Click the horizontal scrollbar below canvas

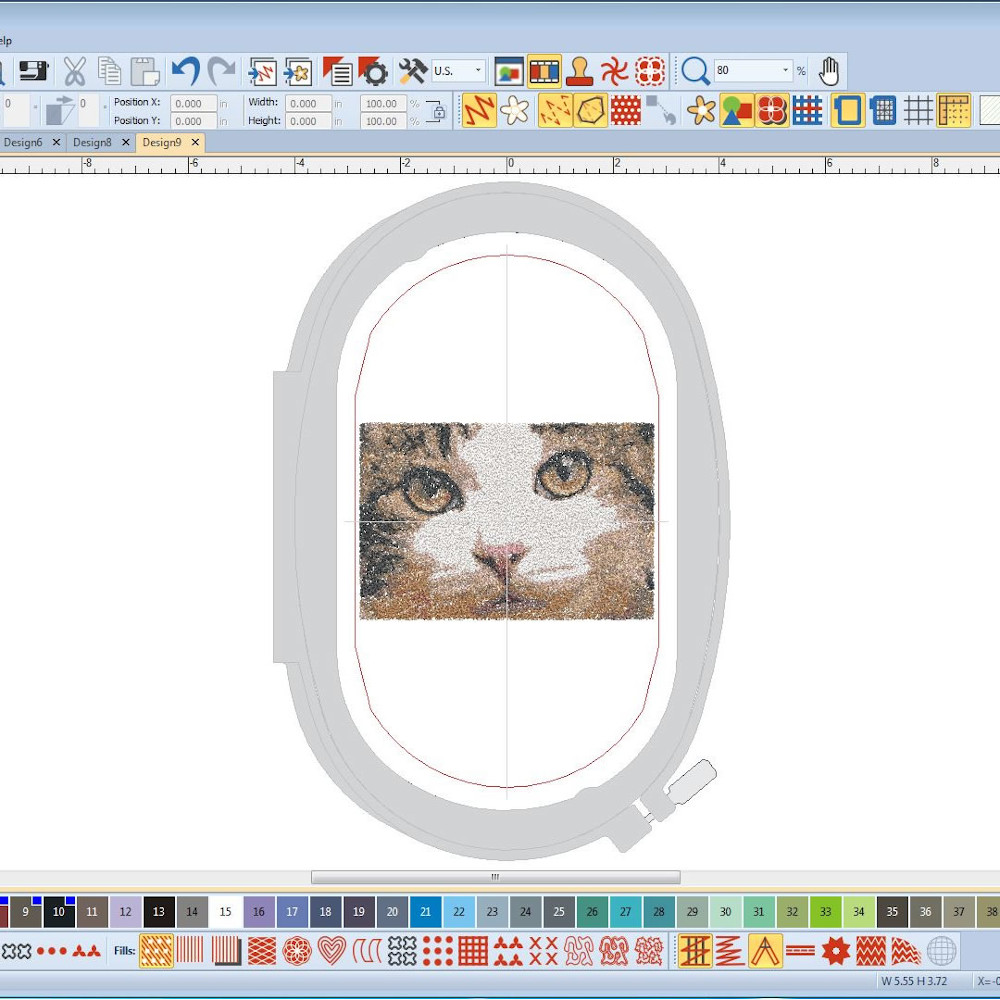click(496, 877)
